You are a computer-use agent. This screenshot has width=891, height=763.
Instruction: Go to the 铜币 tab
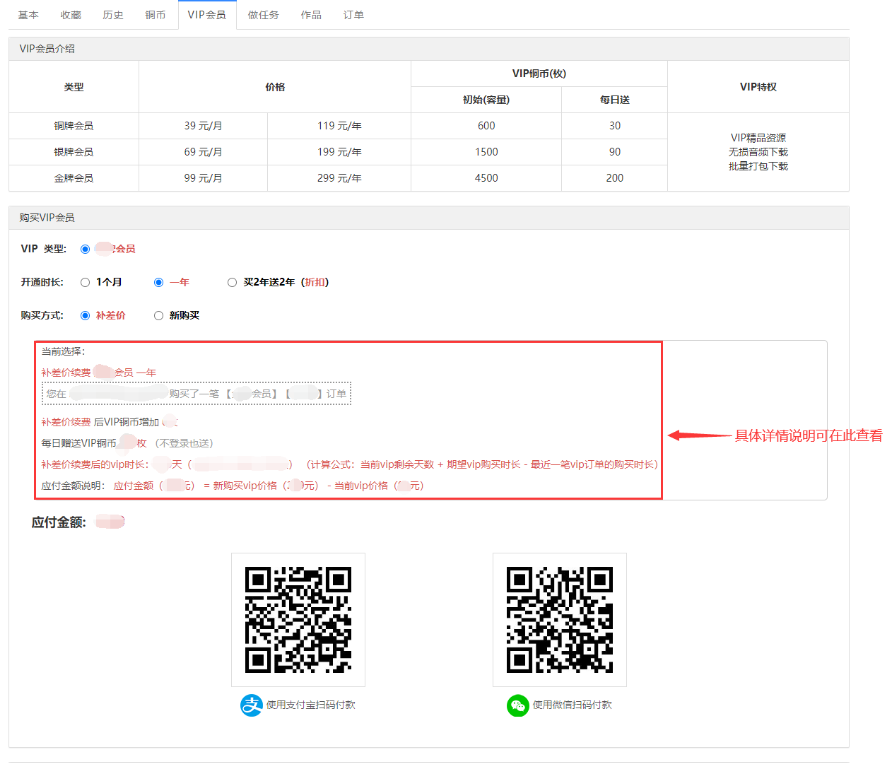tap(155, 15)
